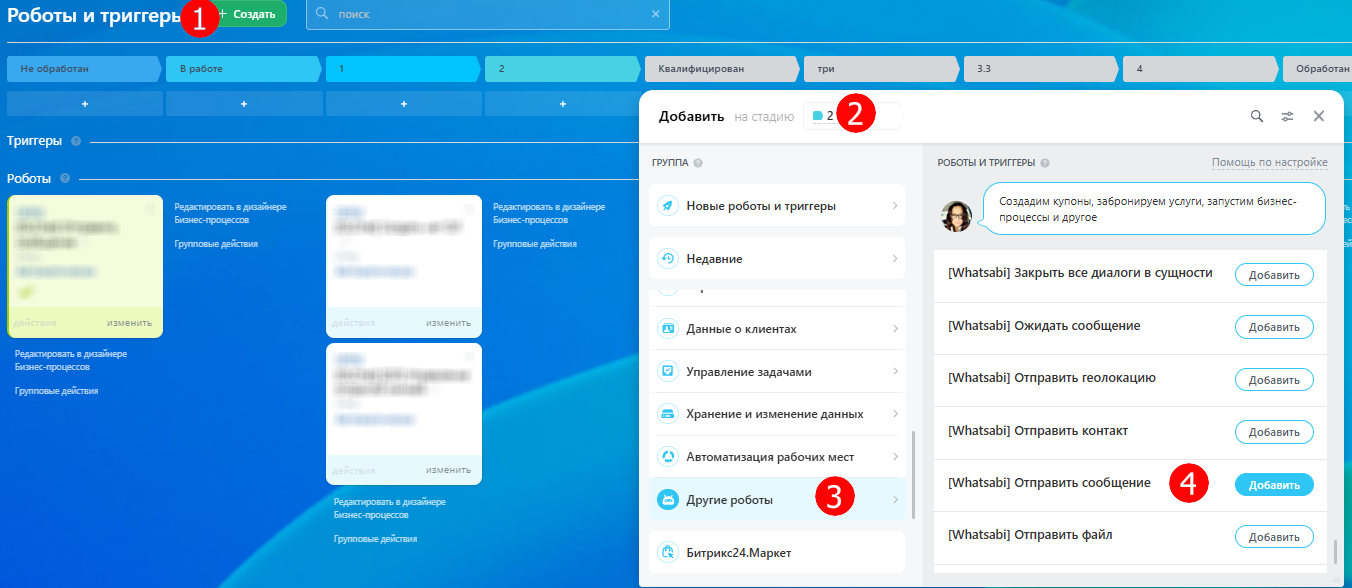Click the search magnifier icon in Add panel

tap(1257, 116)
